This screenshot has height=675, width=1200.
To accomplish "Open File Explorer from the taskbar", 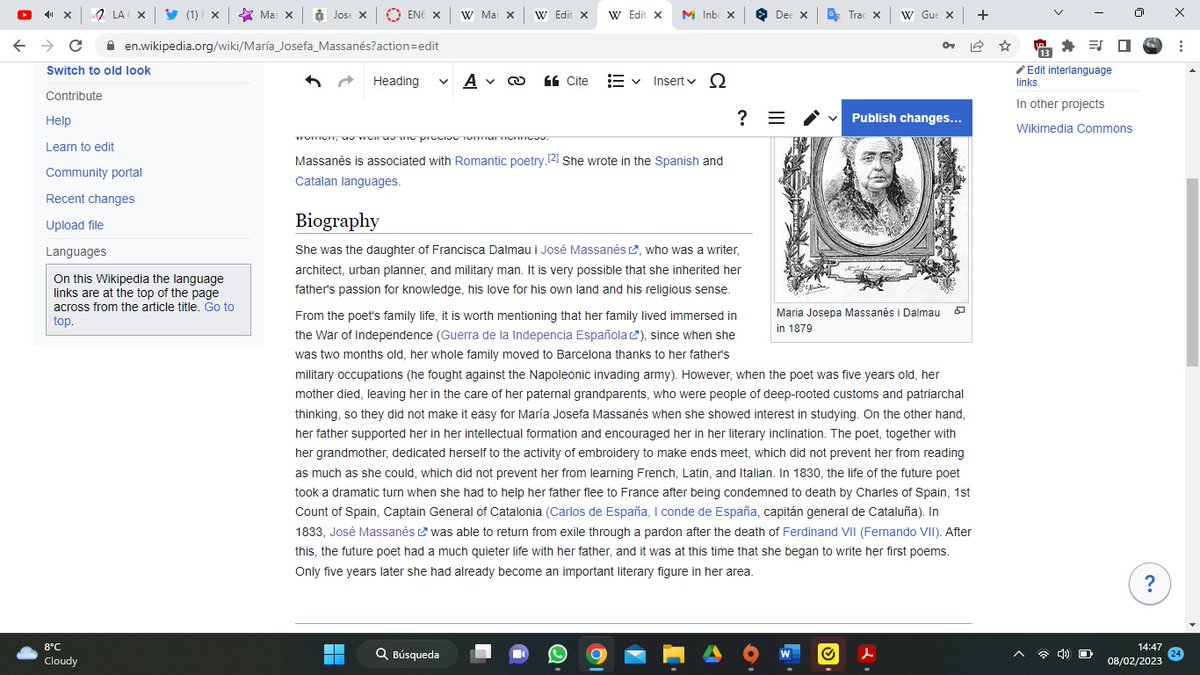I will [673, 654].
